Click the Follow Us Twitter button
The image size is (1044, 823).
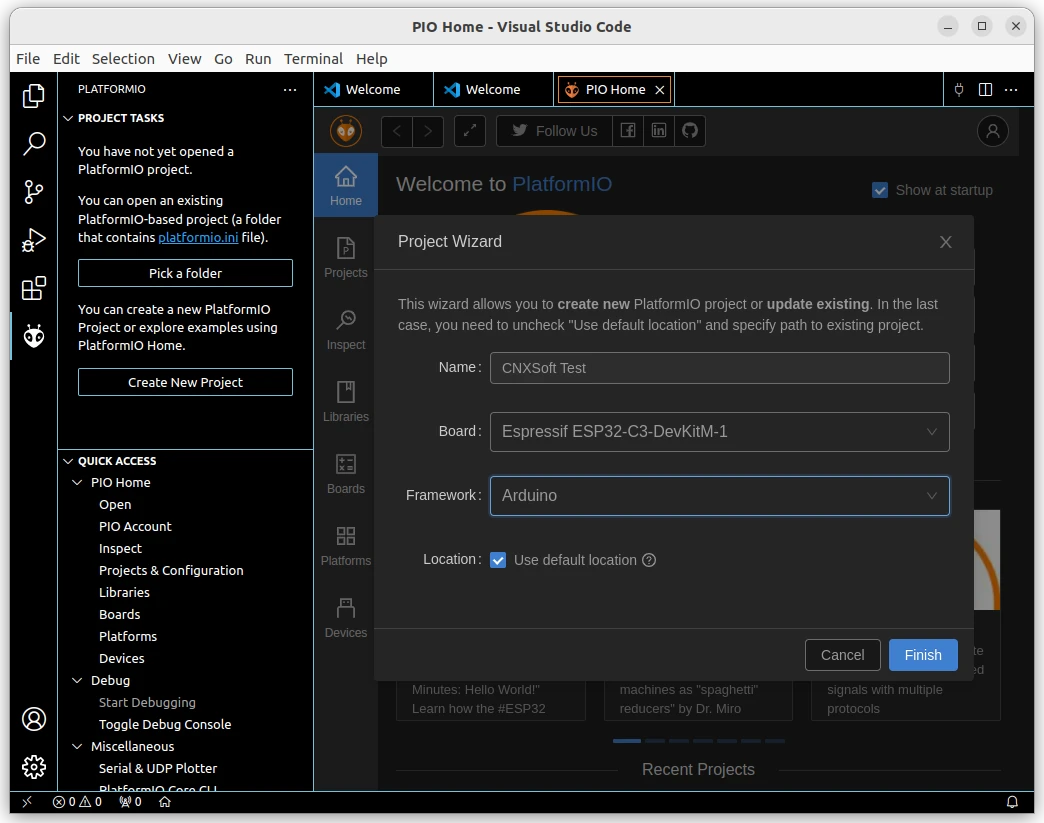(x=554, y=131)
